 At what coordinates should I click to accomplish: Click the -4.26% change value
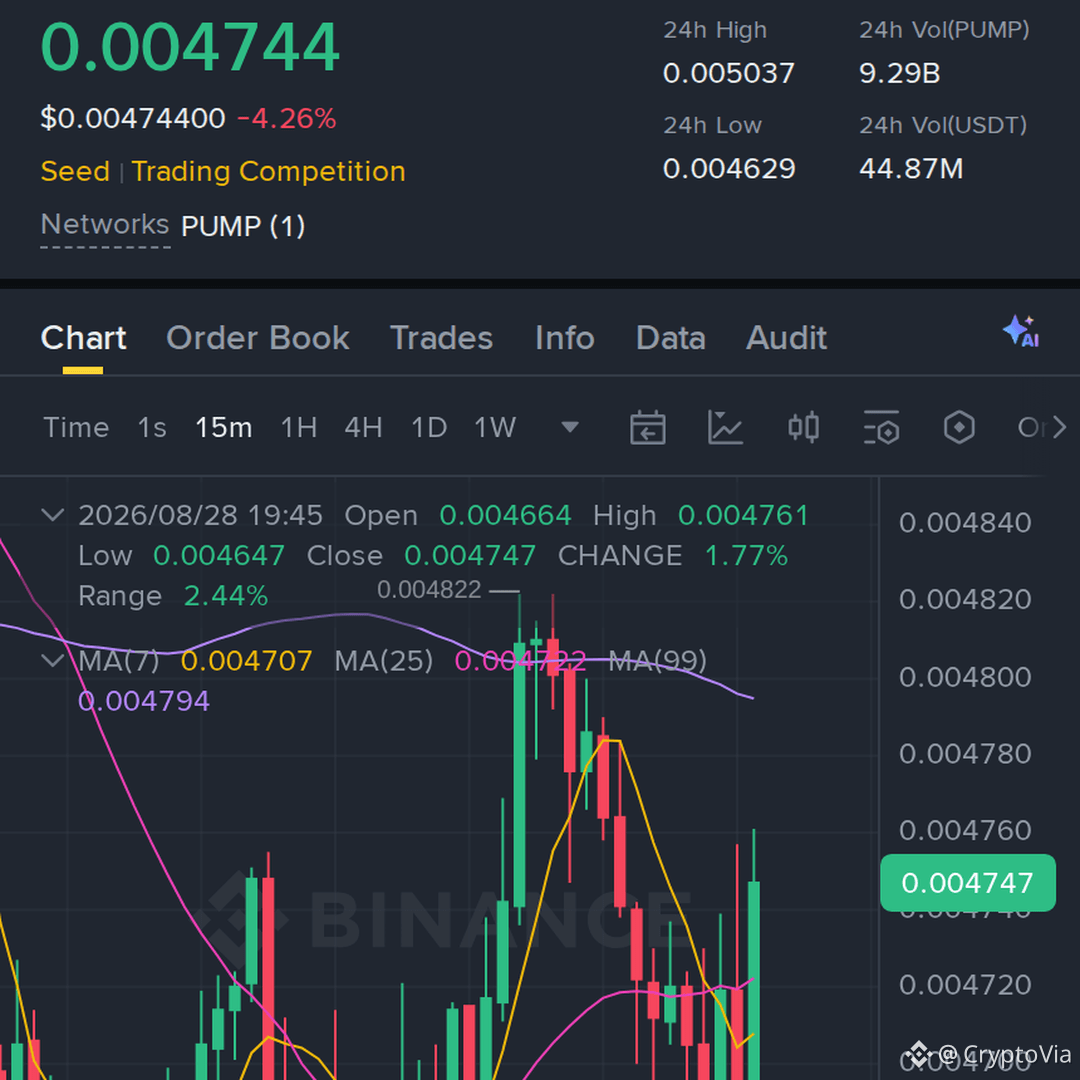[x=287, y=118]
